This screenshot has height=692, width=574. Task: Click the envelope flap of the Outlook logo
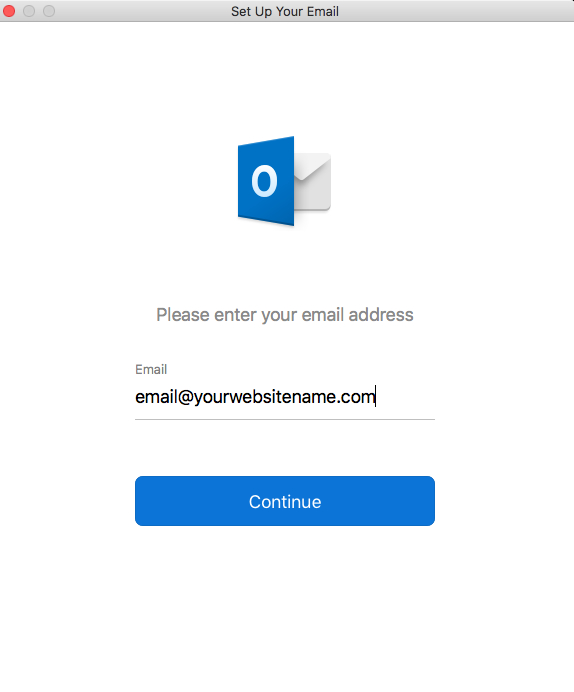pyautogui.click(x=313, y=165)
